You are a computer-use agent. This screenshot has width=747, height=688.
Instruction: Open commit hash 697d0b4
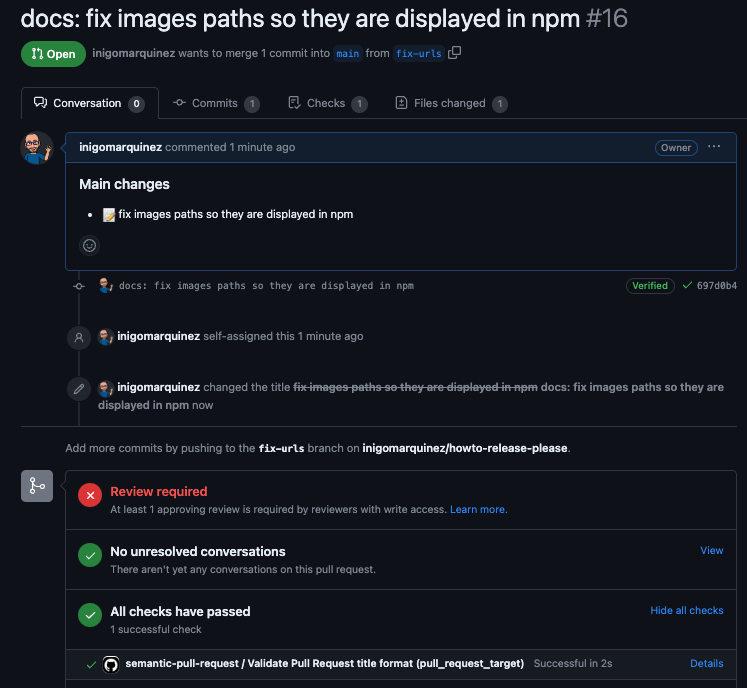pyautogui.click(x=717, y=285)
